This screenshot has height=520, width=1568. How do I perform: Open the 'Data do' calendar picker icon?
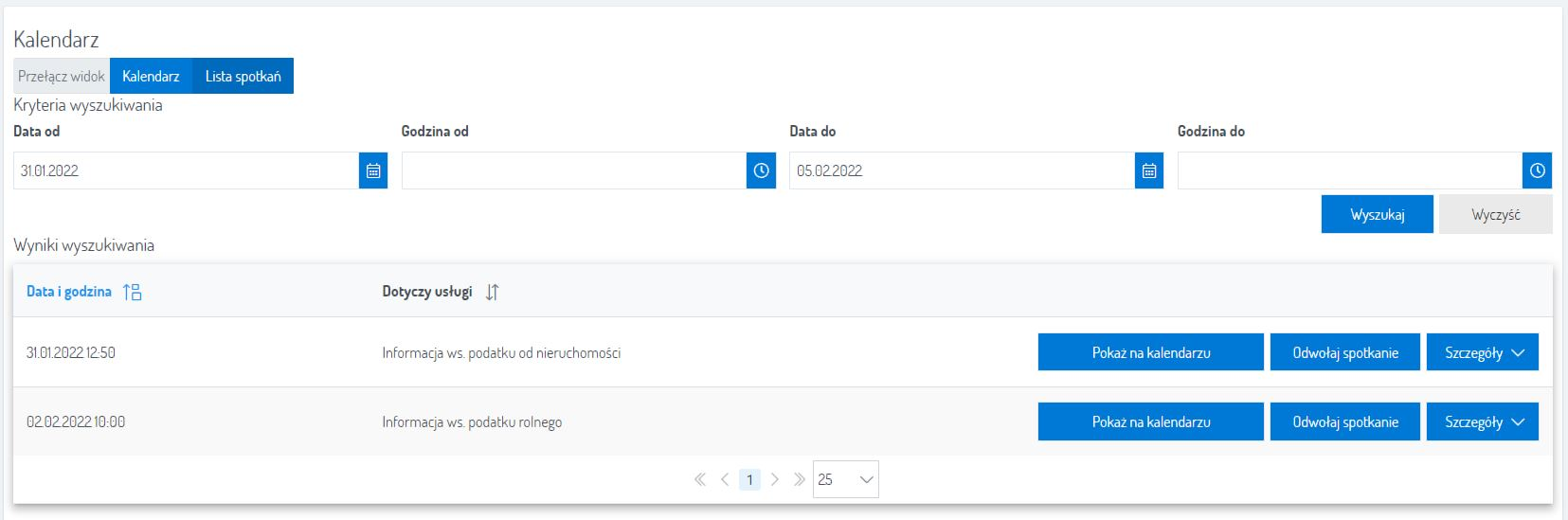[x=1148, y=170]
